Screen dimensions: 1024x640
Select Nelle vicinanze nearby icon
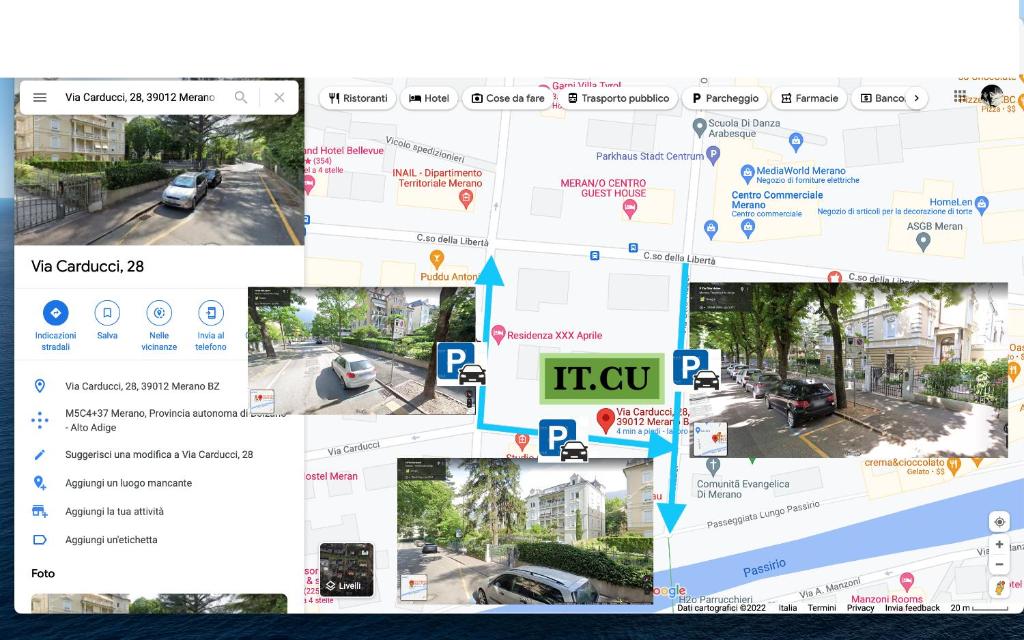[159, 313]
